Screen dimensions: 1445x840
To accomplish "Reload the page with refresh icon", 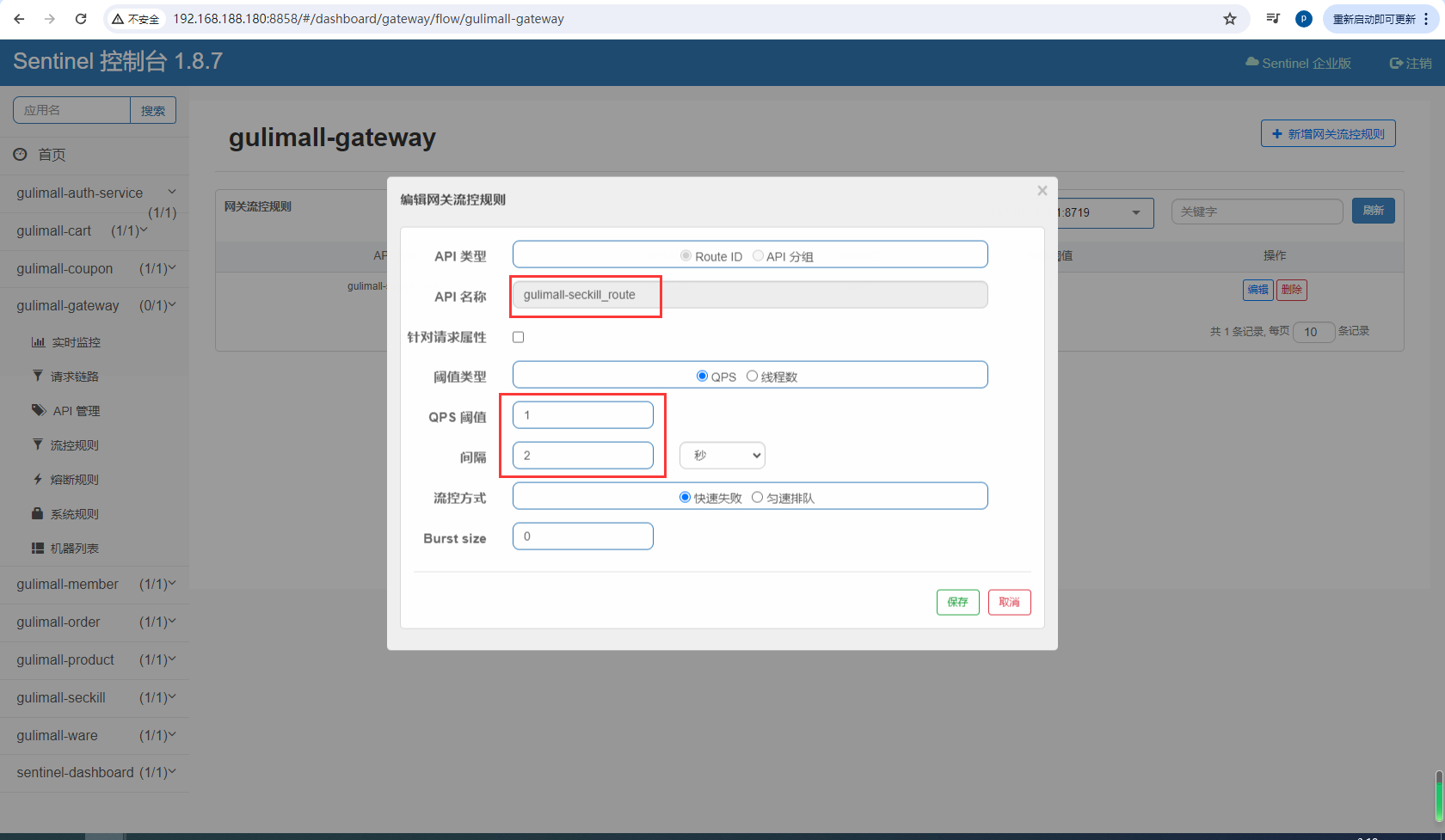I will [81, 19].
